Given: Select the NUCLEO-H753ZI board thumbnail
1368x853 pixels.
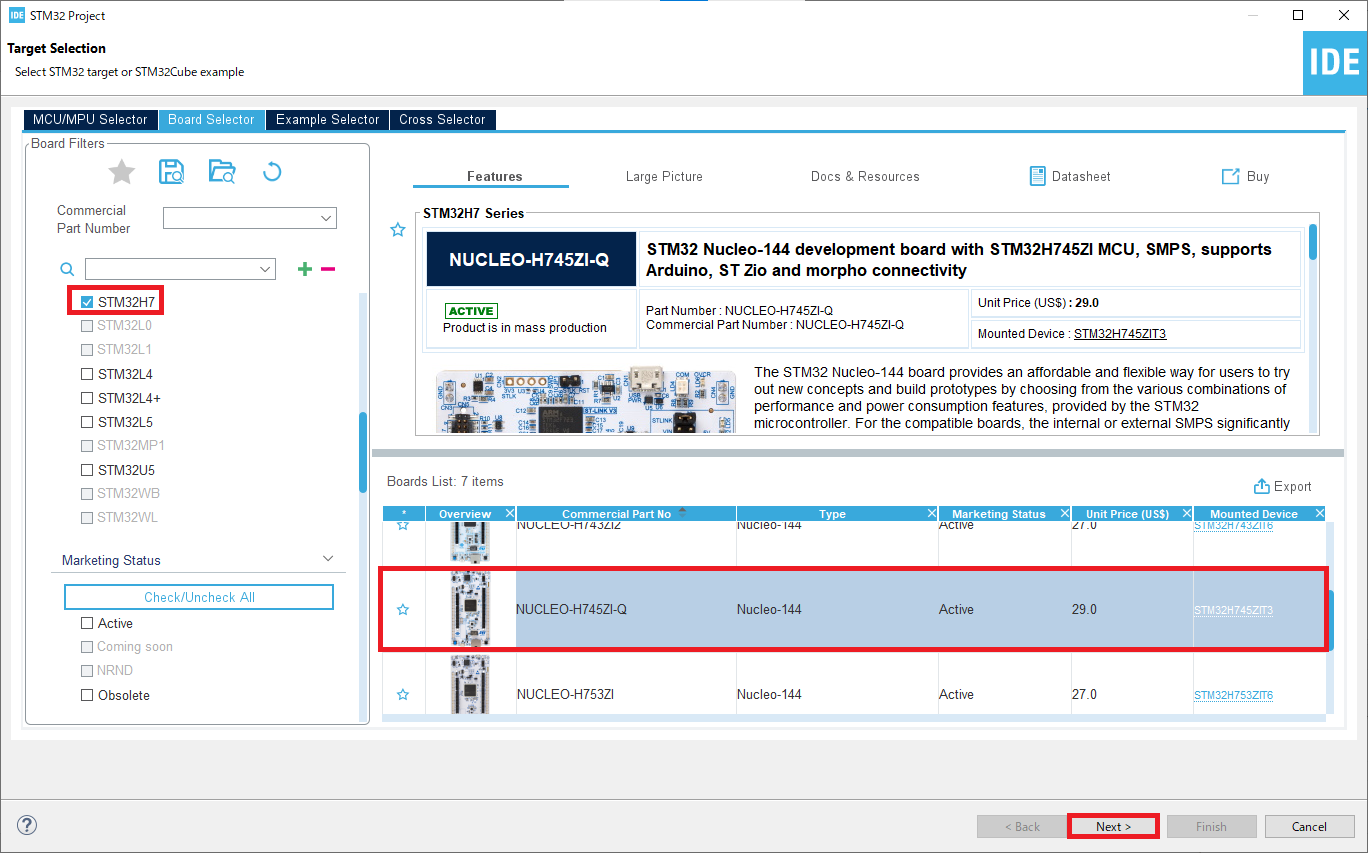Looking at the screenshot, I should click(x=470, y=685).
